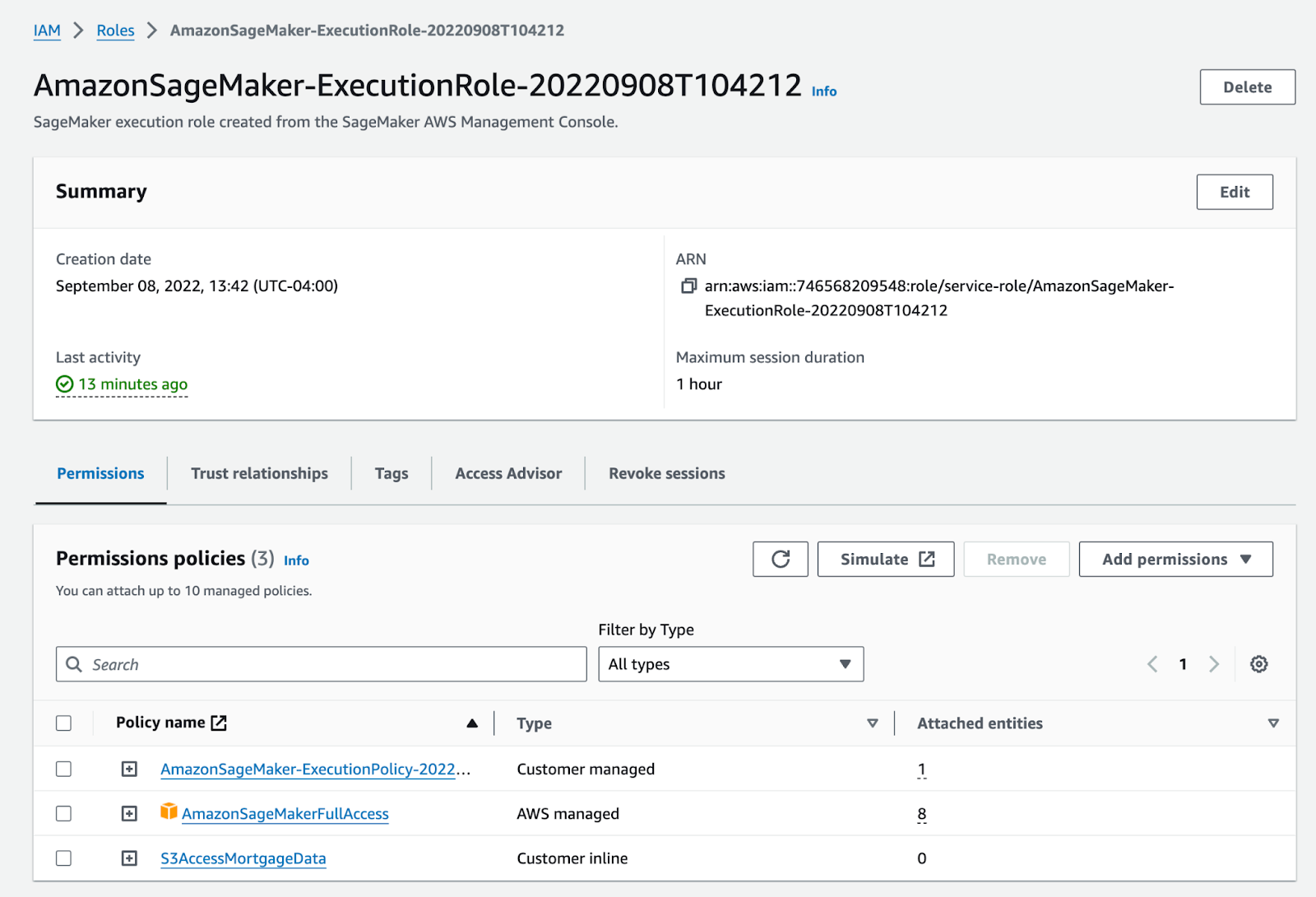1316x897 pixels.
Task: Click the Remove button
Action: pyautogui.click(x=1017, y=560)
